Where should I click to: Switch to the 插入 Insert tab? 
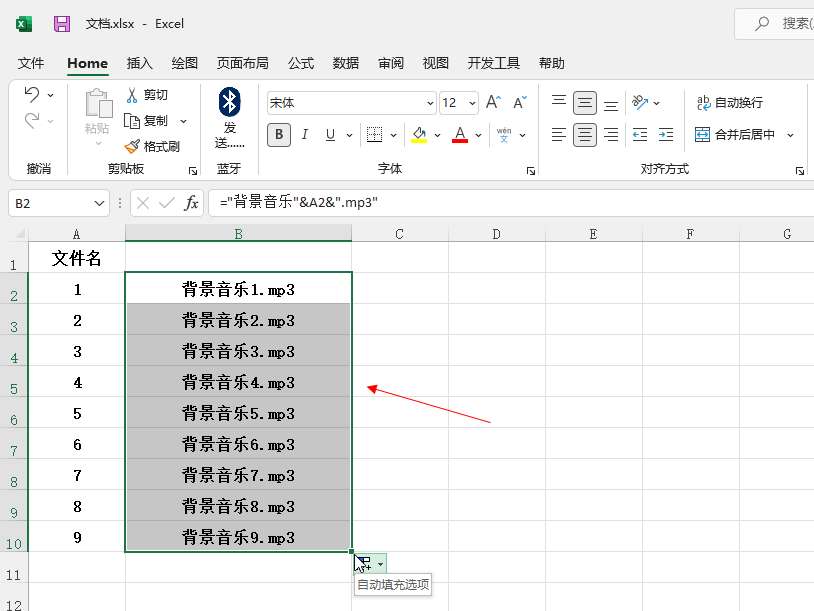pyautogui.click(x=140, y=63)
